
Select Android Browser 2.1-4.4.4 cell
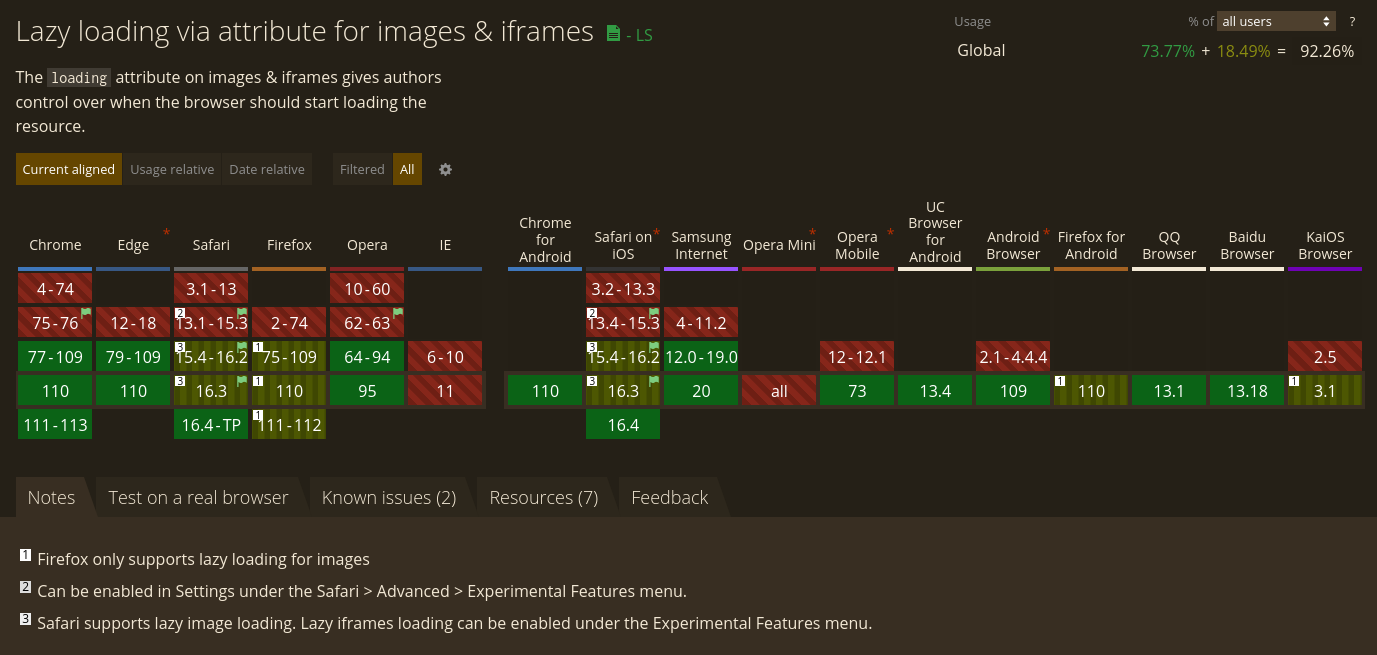tap(1013, 357)
